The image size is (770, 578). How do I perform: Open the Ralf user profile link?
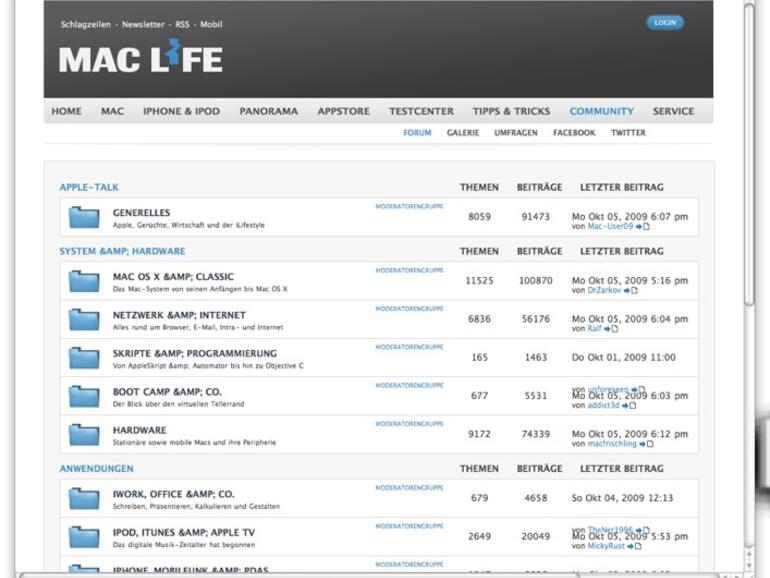594,329
